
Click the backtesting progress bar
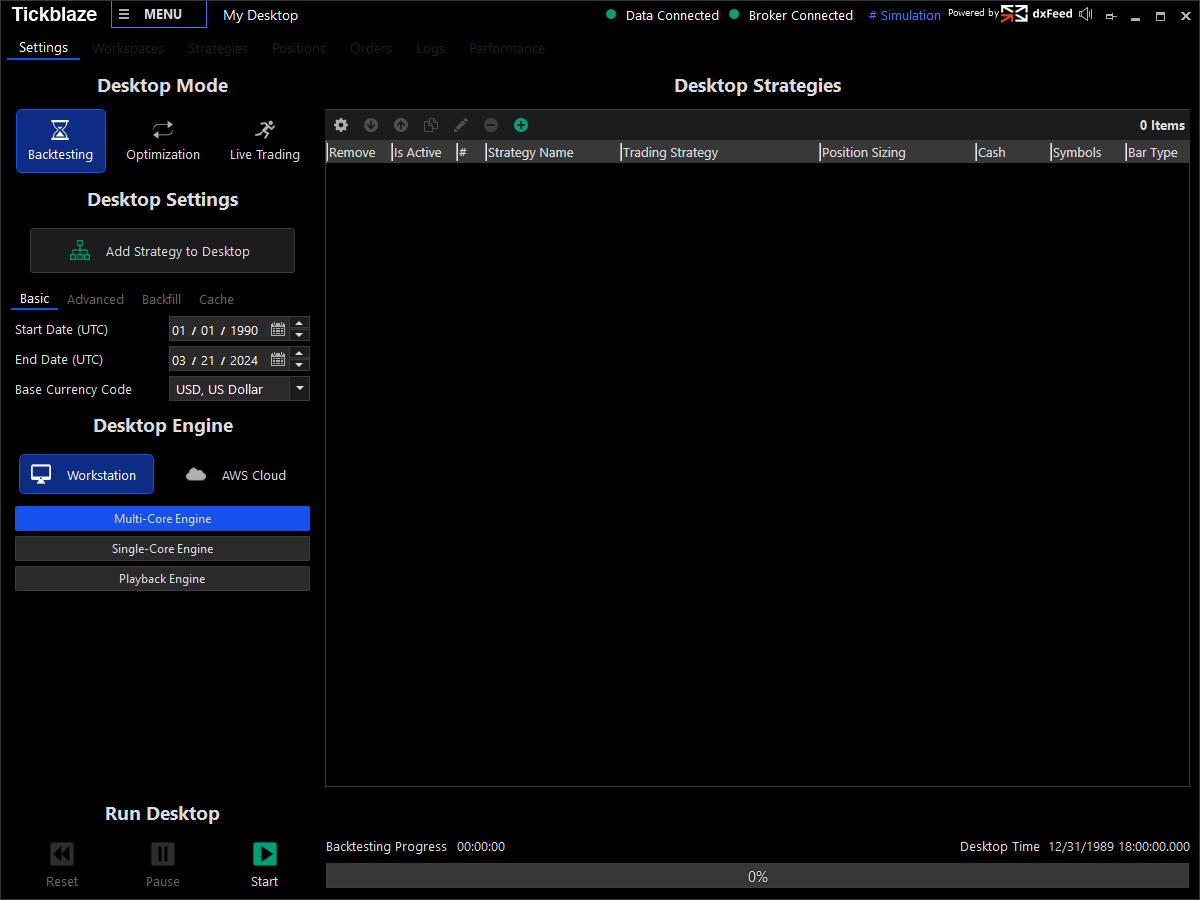757,876
